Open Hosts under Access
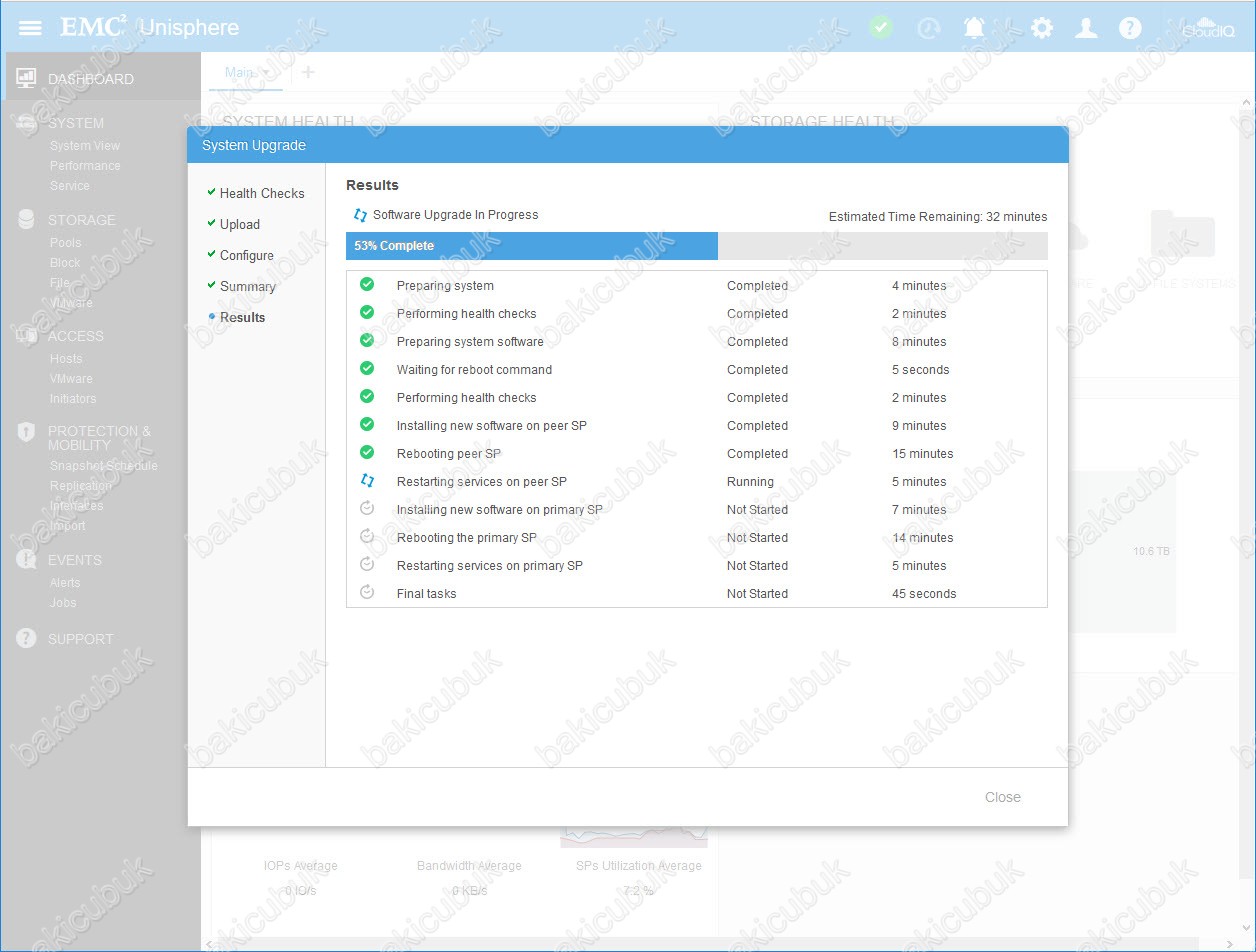 click(x=66, y=359)
